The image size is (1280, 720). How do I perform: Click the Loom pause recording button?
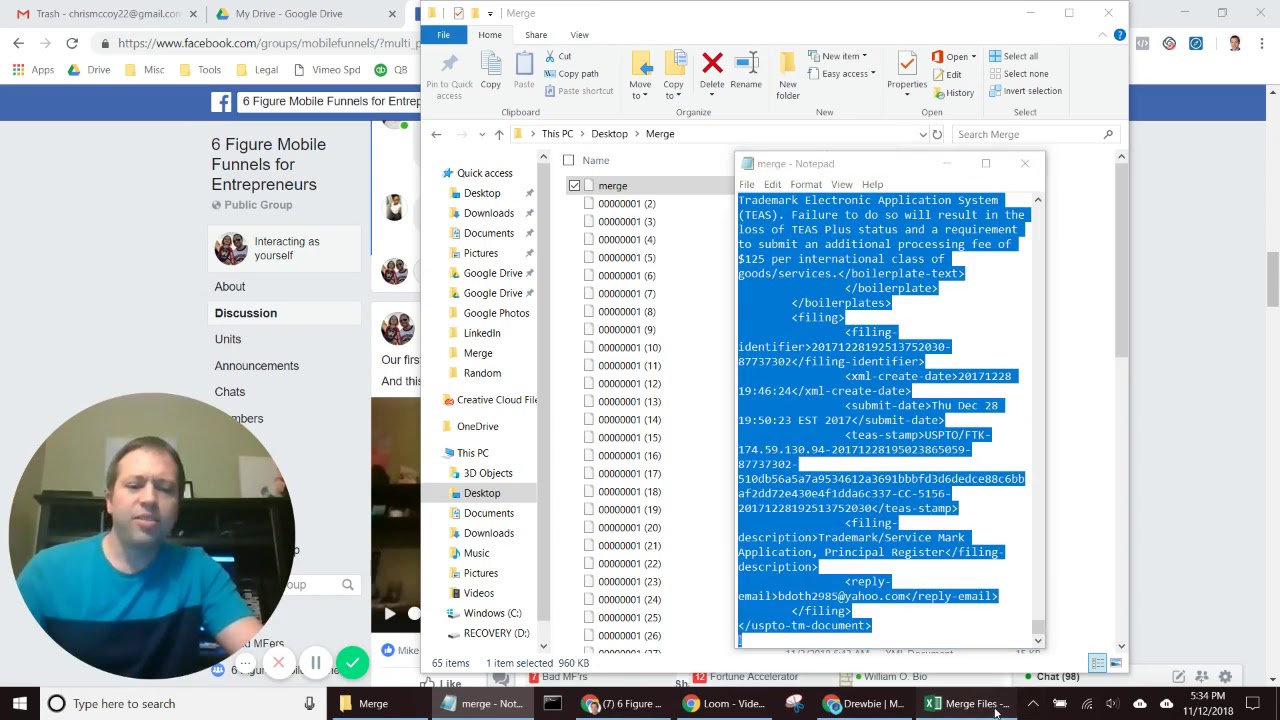(315, 662)
